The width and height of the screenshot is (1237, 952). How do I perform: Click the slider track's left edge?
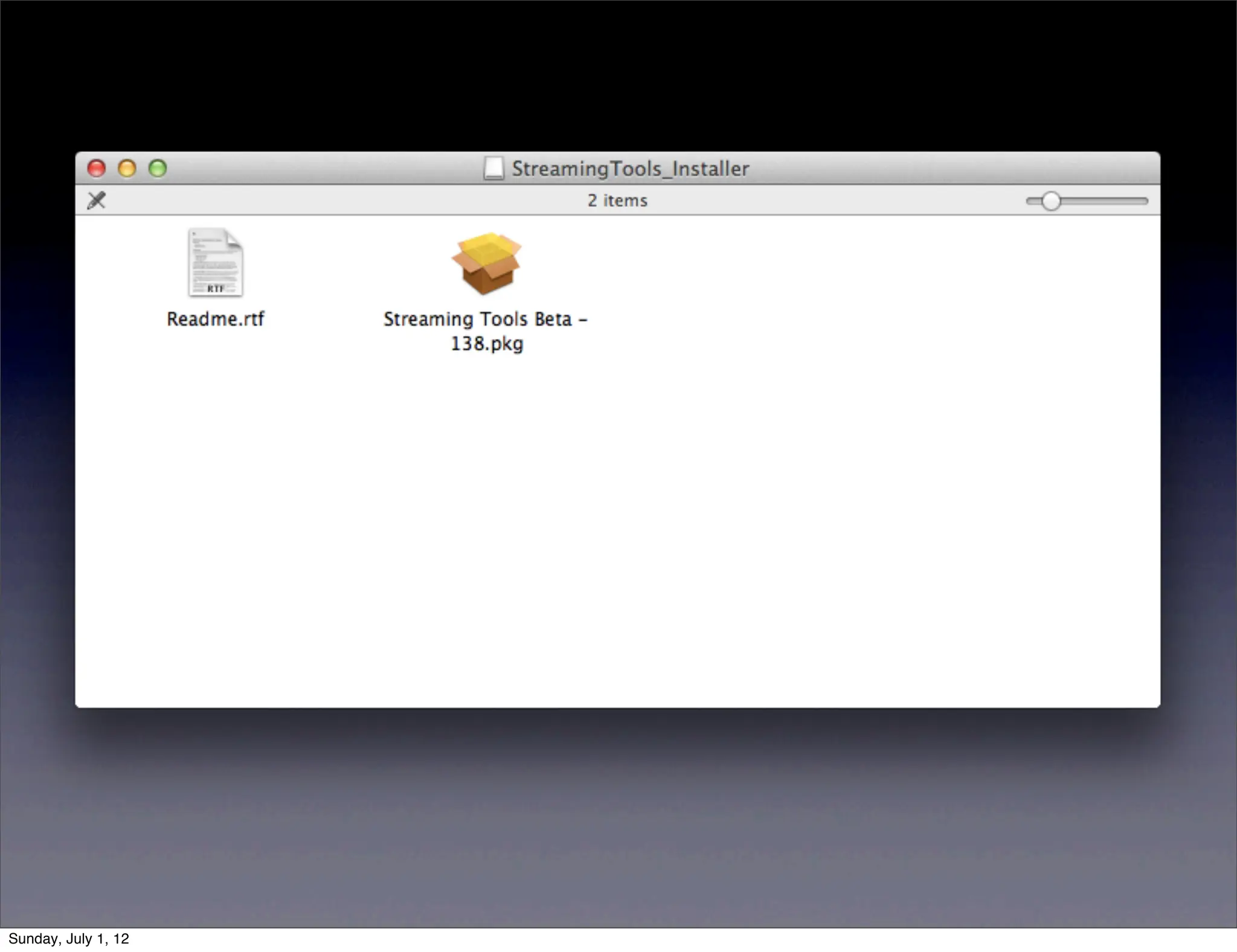(x=1030, y=201)
